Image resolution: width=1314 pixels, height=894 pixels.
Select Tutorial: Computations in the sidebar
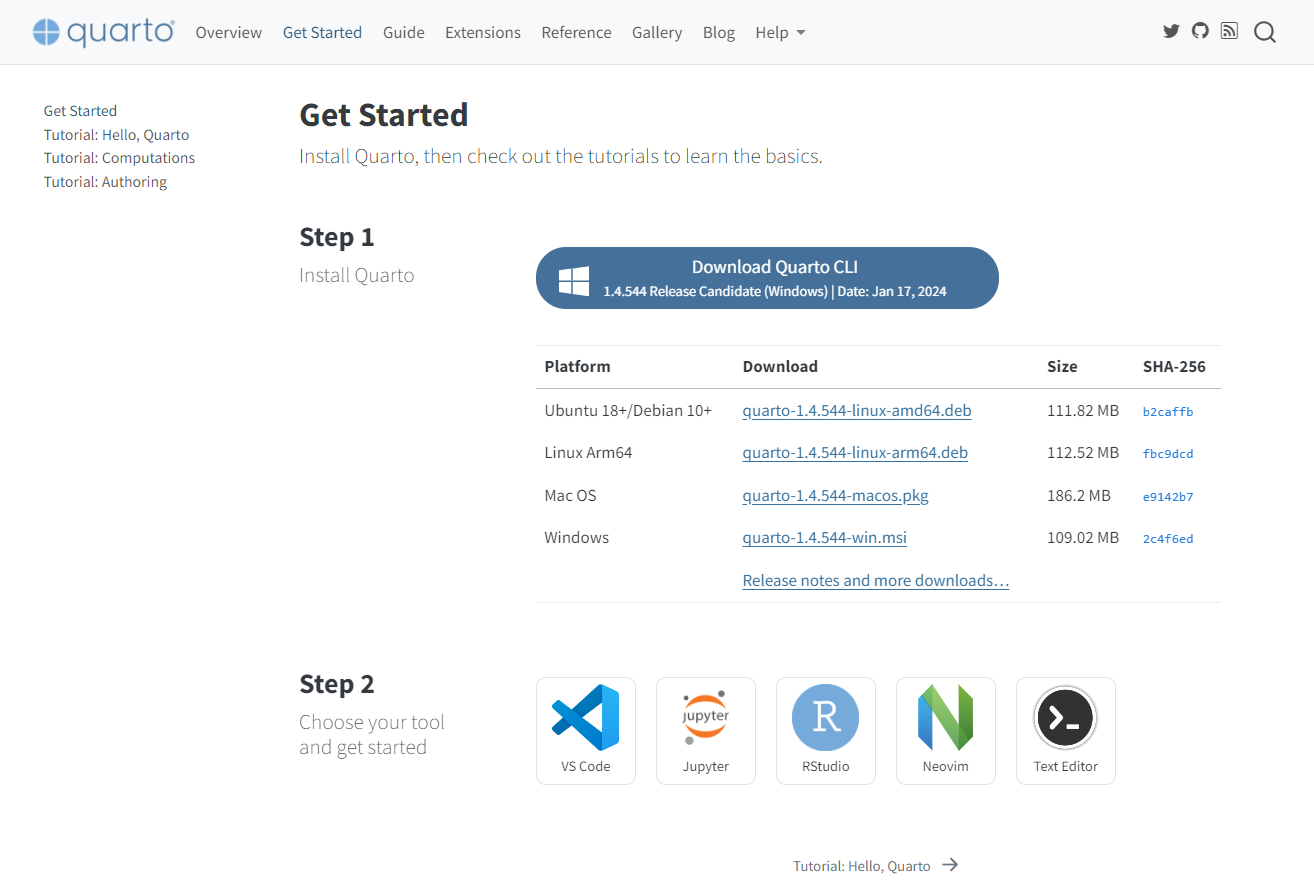point(119,158)
